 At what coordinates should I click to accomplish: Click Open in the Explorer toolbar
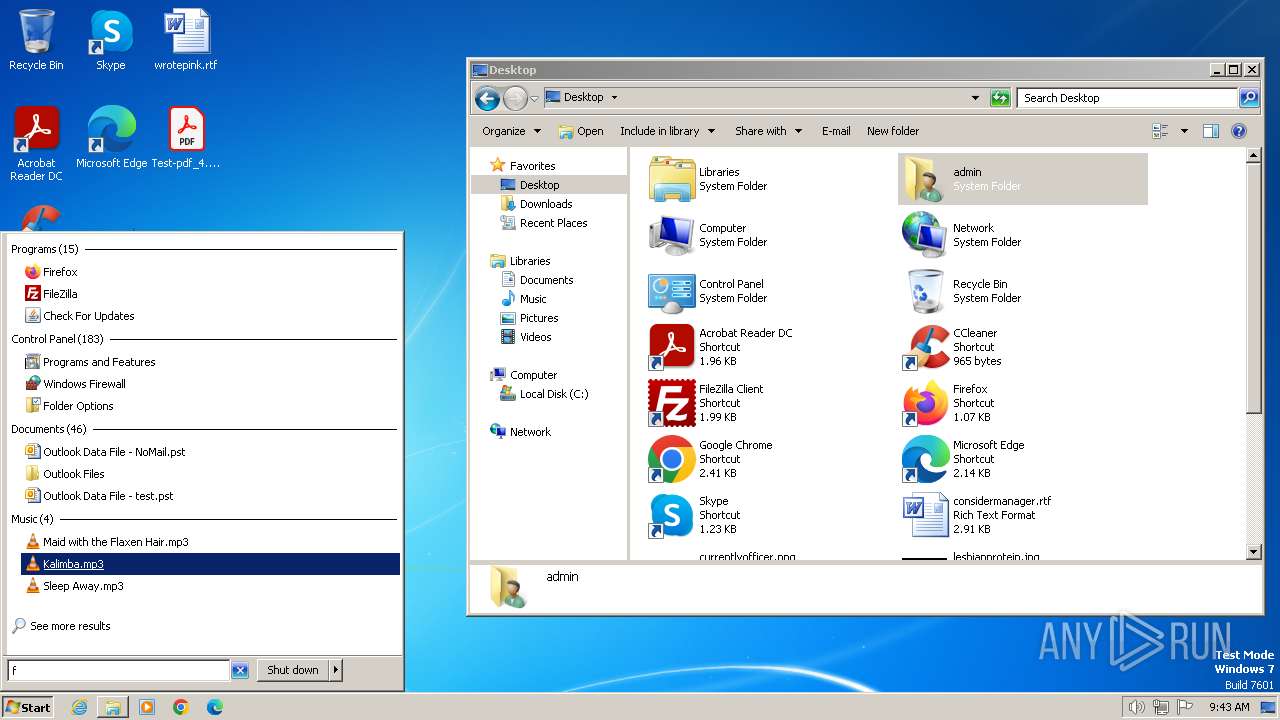click(x=581, y=131)
